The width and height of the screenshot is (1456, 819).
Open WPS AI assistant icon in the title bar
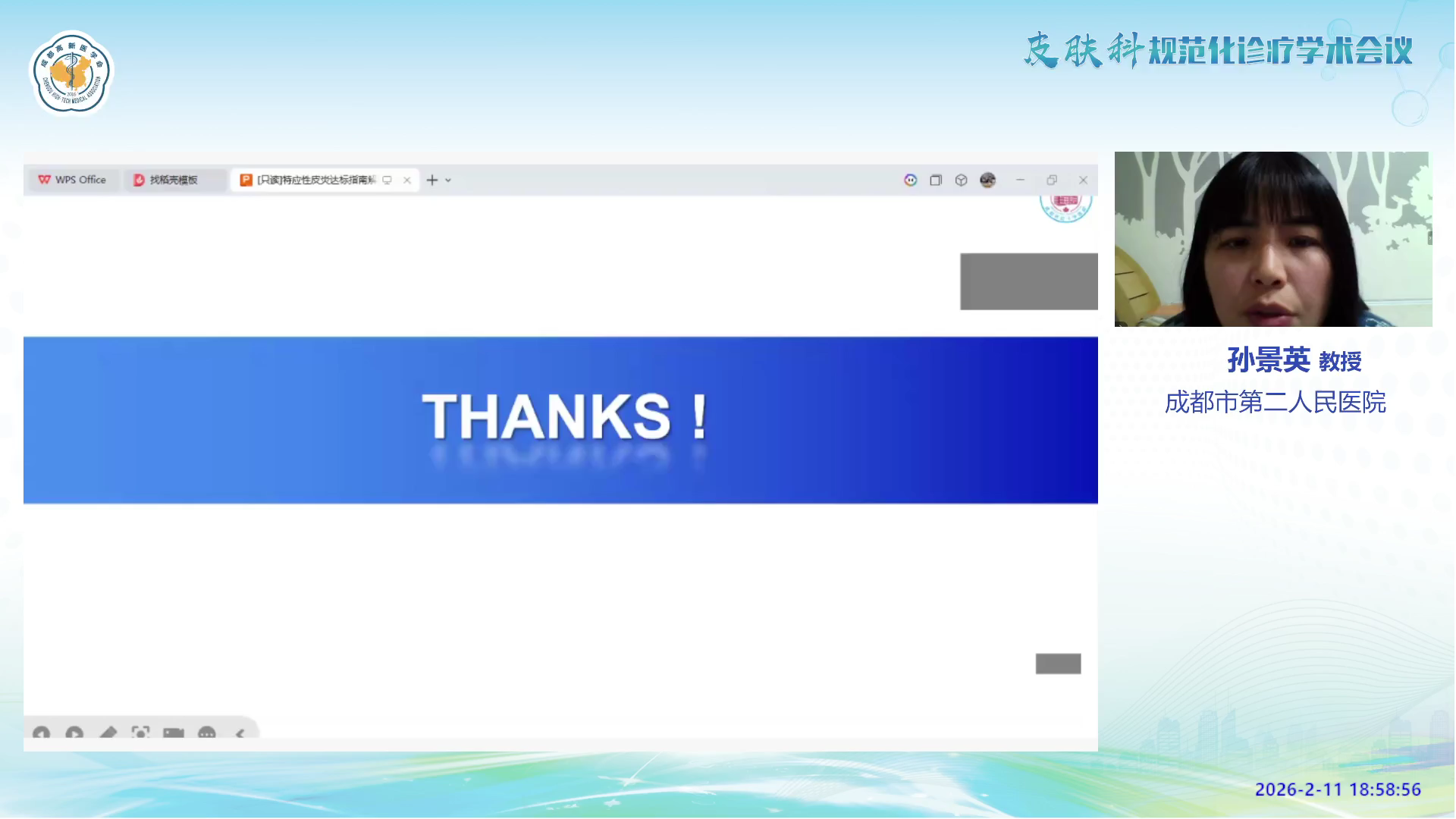911,180
